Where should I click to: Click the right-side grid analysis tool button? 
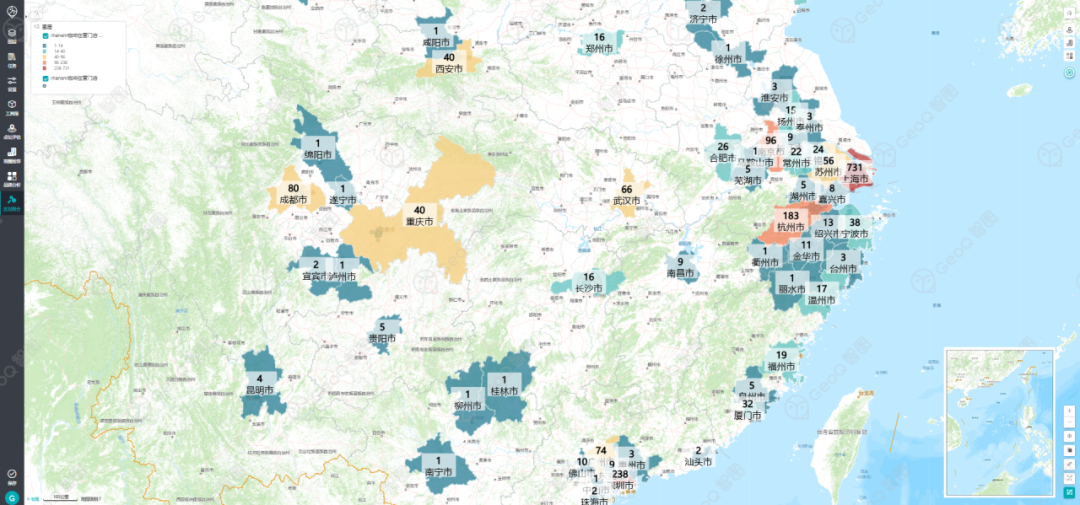1069,56
